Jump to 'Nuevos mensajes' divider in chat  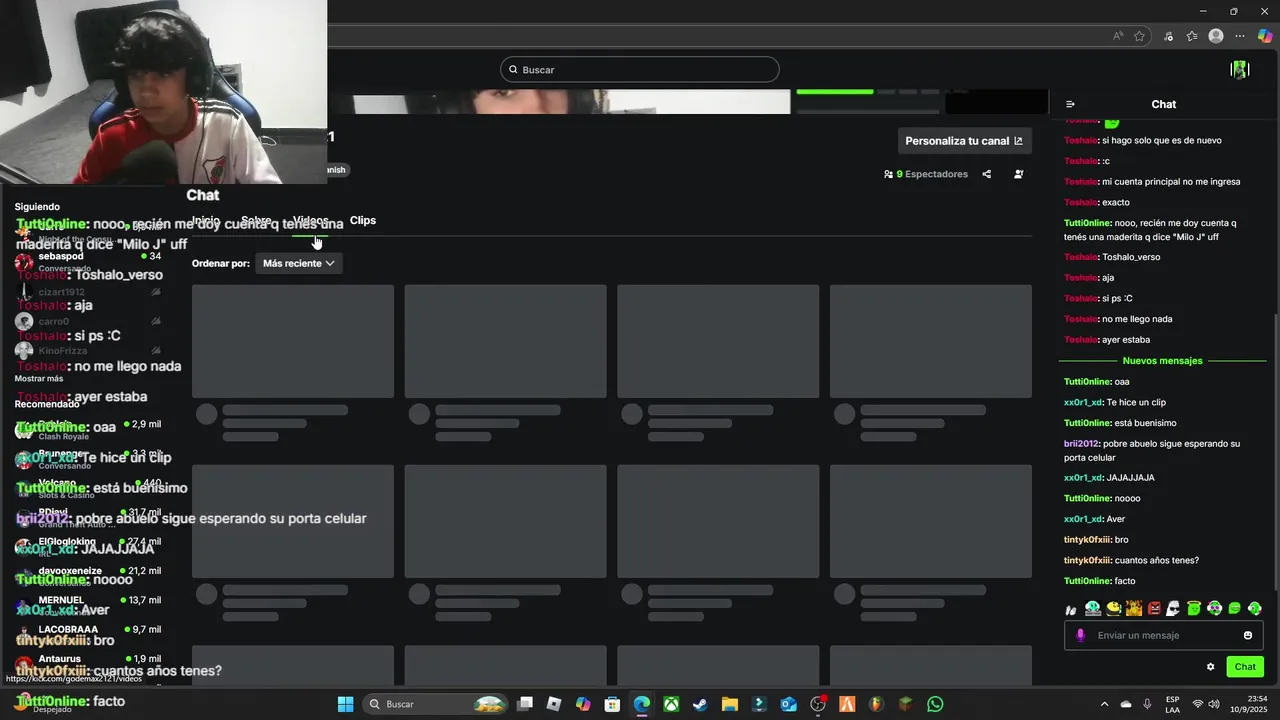pyautogui.click(x=1163, y=360)
